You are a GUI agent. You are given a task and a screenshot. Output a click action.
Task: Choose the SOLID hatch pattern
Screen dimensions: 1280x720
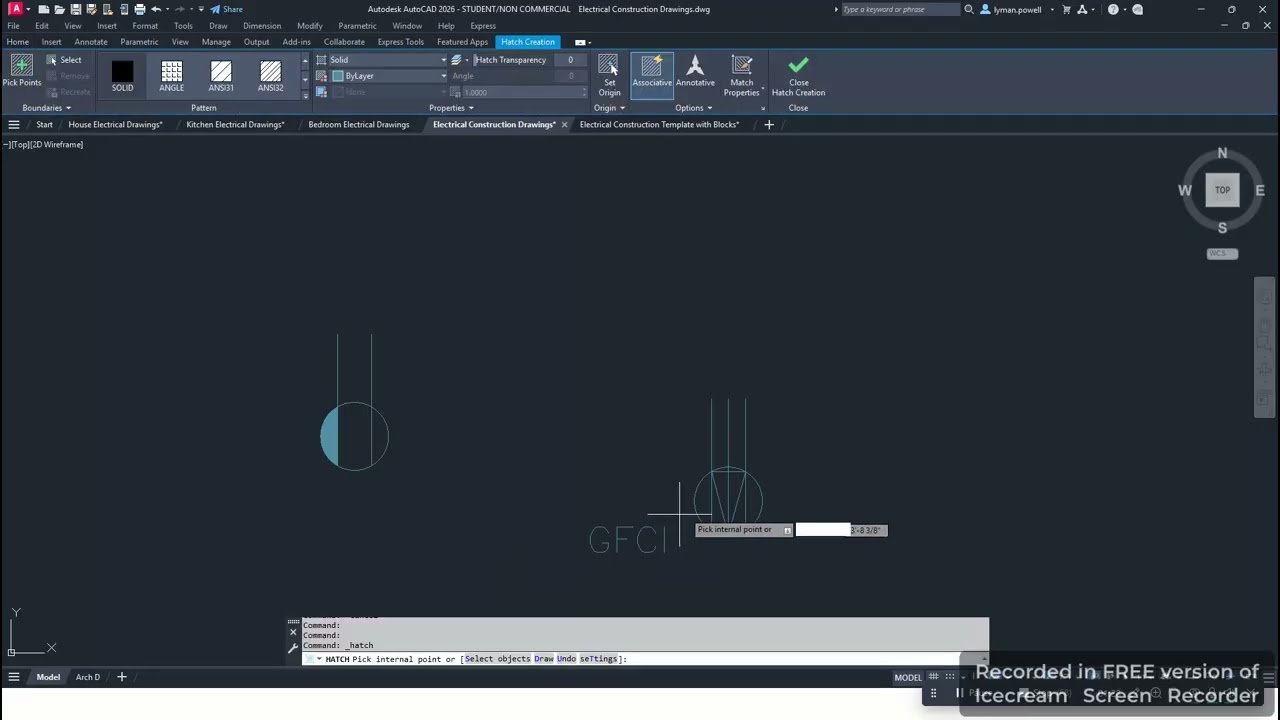click(x=122, y=76)
